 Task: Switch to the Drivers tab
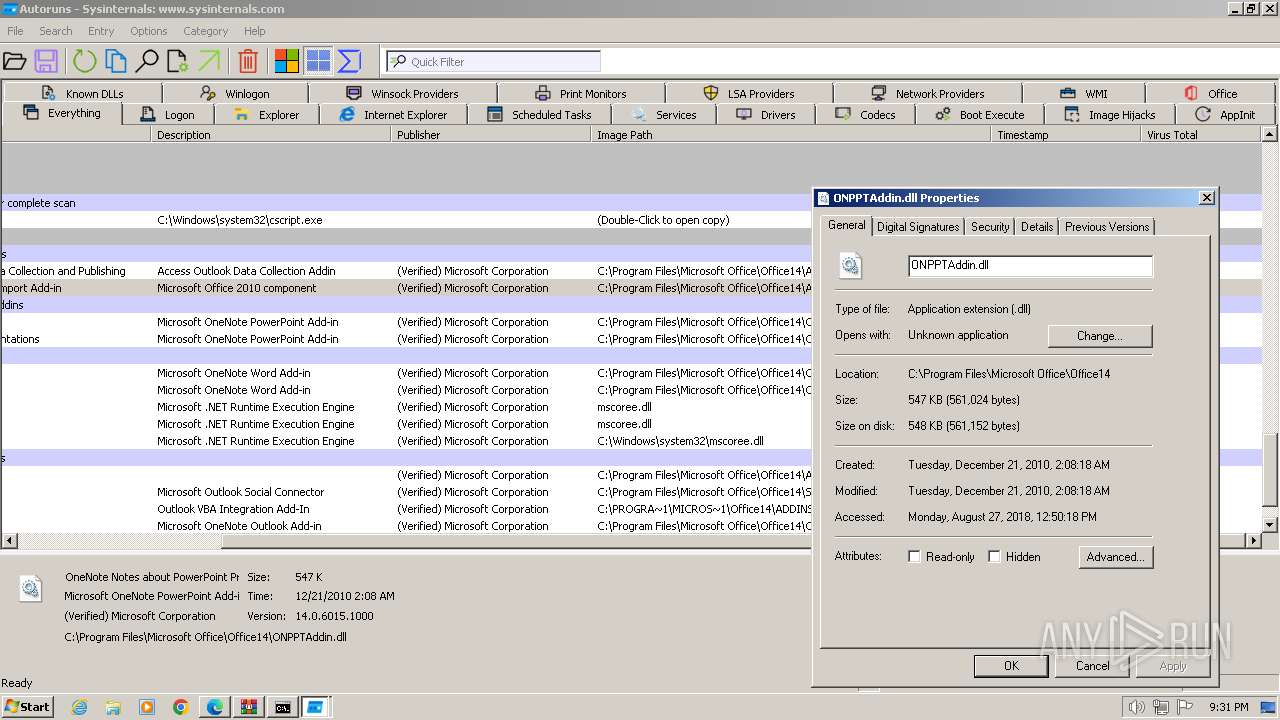point(766,115)
